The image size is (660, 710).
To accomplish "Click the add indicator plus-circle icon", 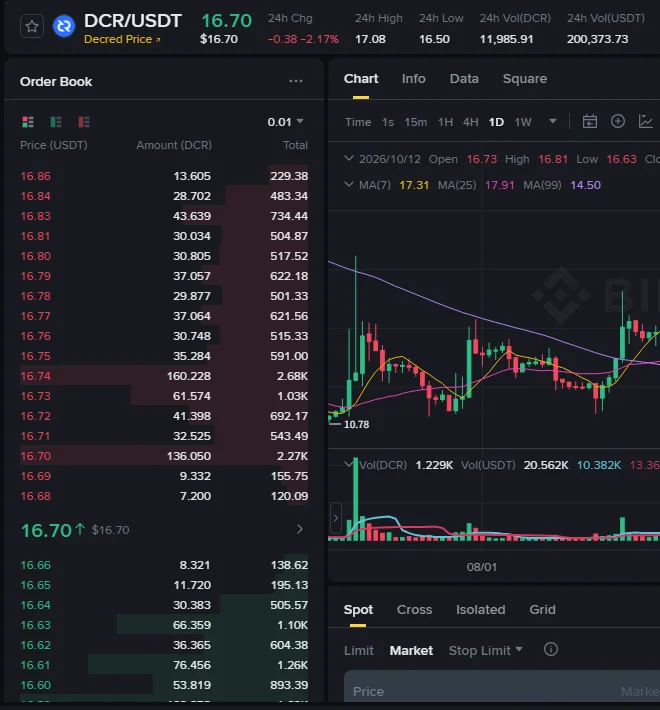I will [x=617, y=121].
